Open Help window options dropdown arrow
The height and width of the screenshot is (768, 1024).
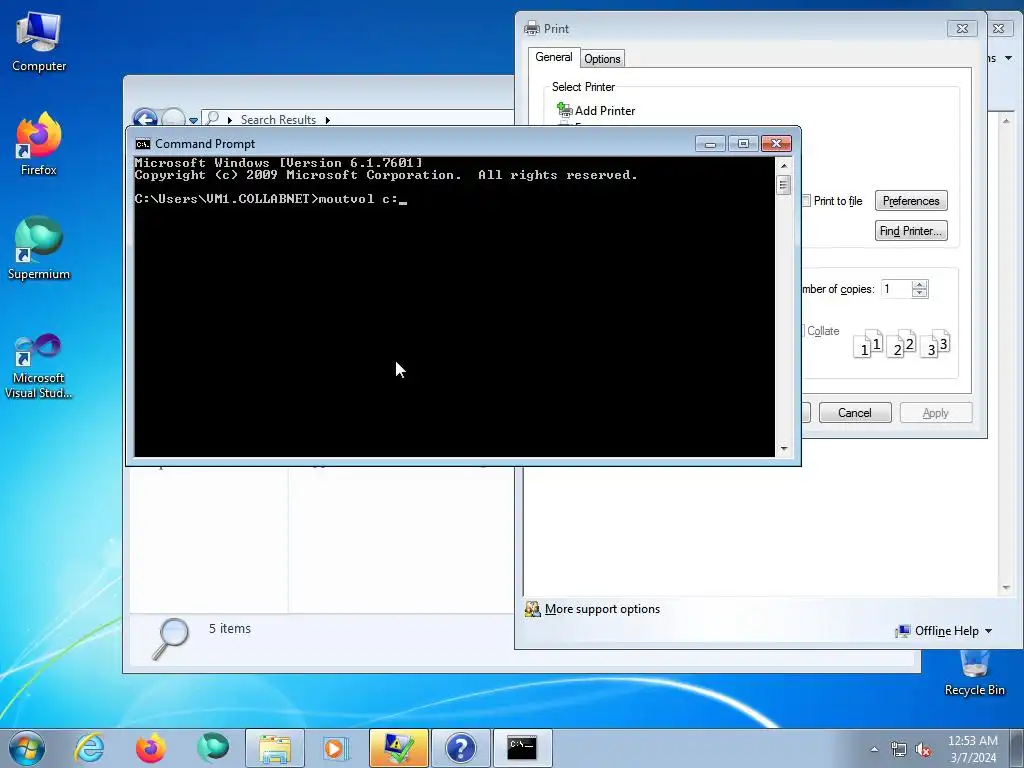coord(1008,58)
